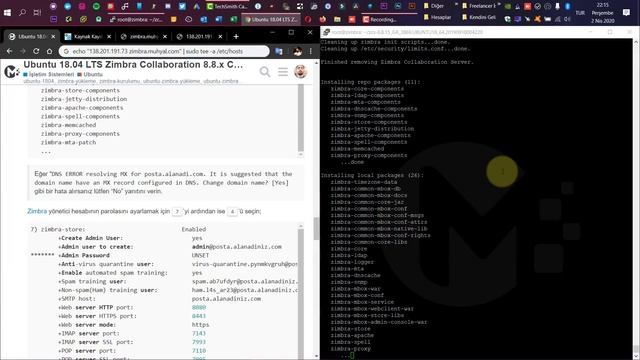
Task: Go forward in Chrome
Action: (x=23, y=51)
